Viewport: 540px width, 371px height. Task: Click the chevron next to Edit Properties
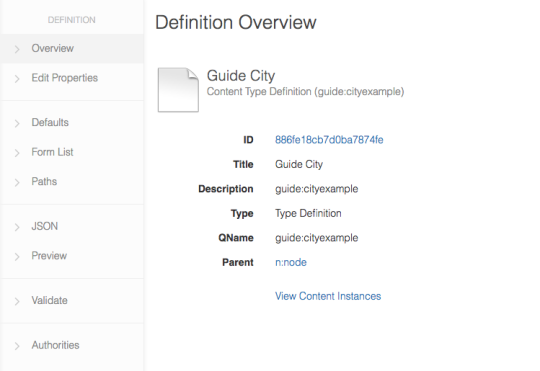click(17, 79)
